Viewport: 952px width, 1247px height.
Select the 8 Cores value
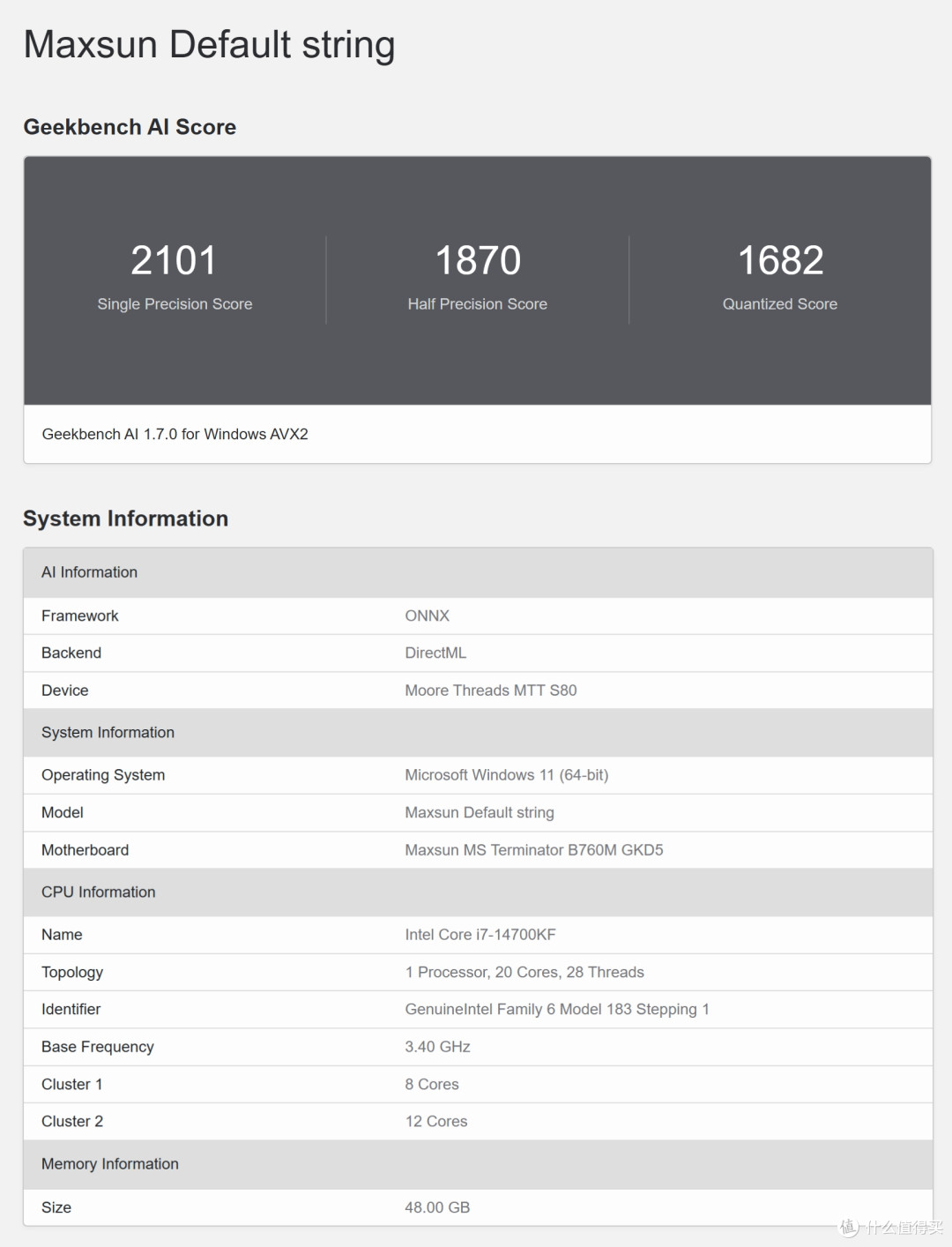[x=432, y=1084]
